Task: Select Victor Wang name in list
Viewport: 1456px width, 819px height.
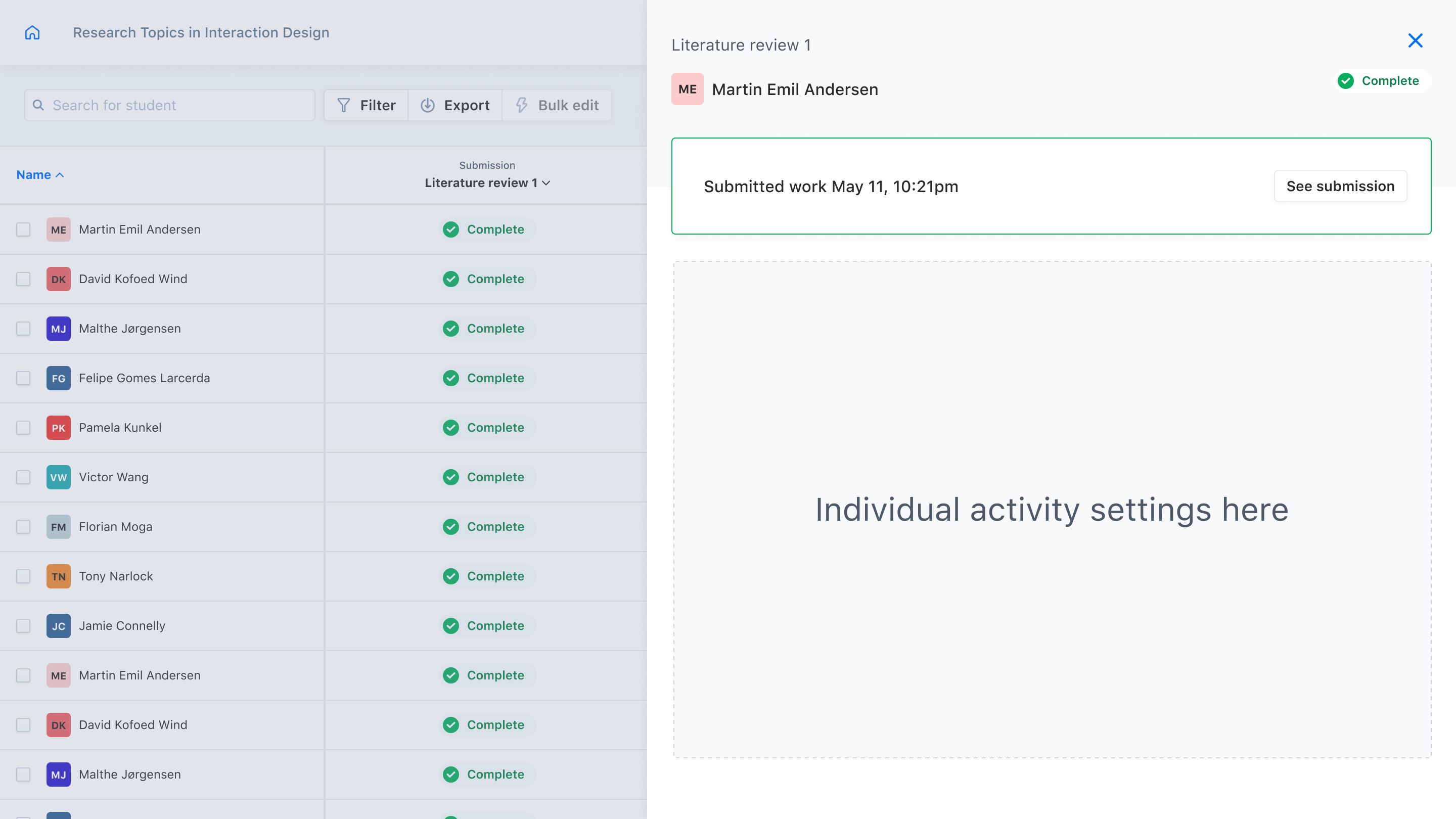Action: (114, 477)
